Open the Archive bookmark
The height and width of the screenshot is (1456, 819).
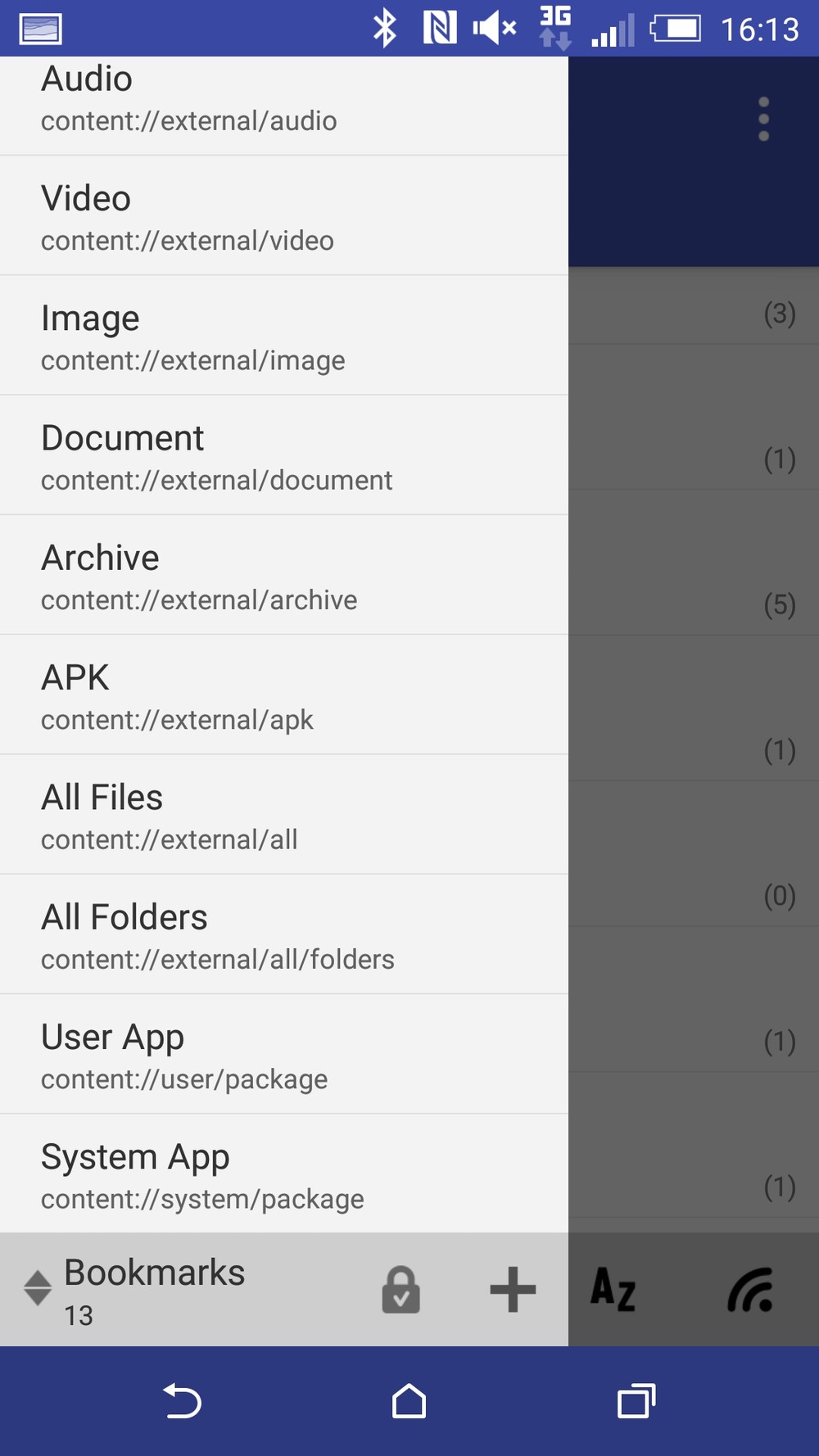coord(283,577)
